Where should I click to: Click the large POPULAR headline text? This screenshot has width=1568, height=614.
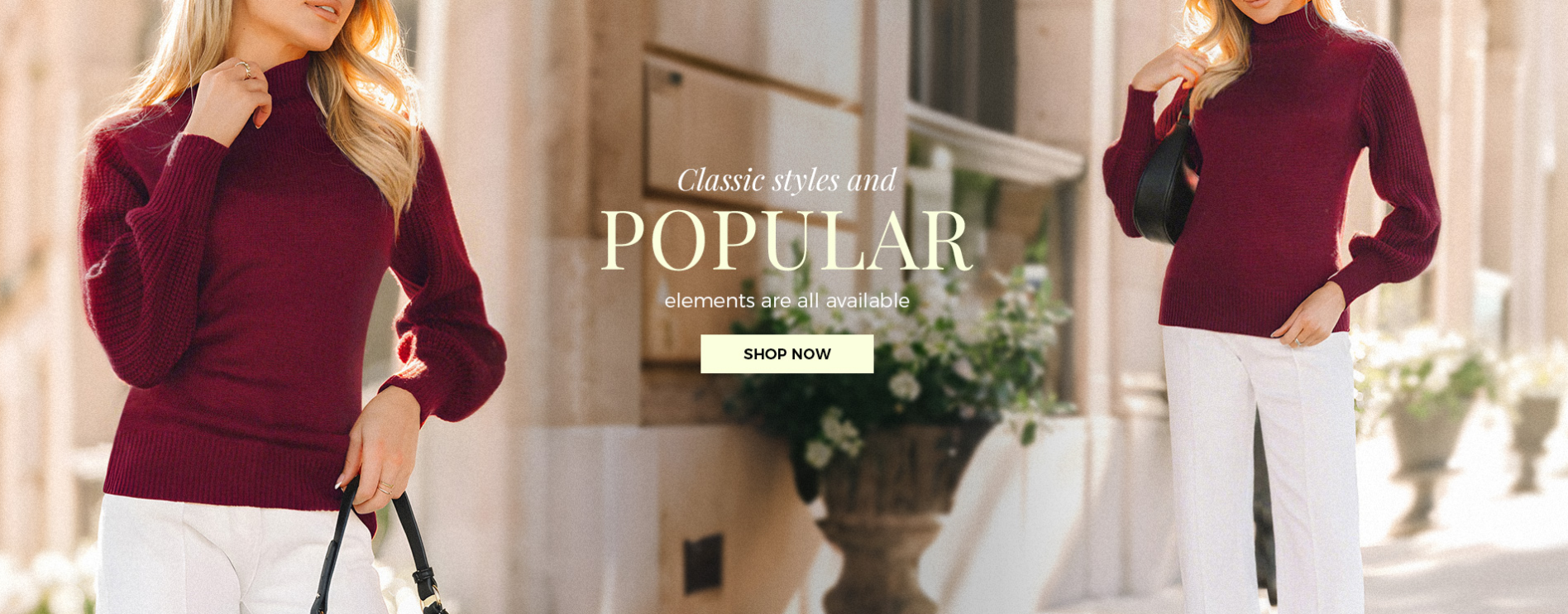point(786,241)
